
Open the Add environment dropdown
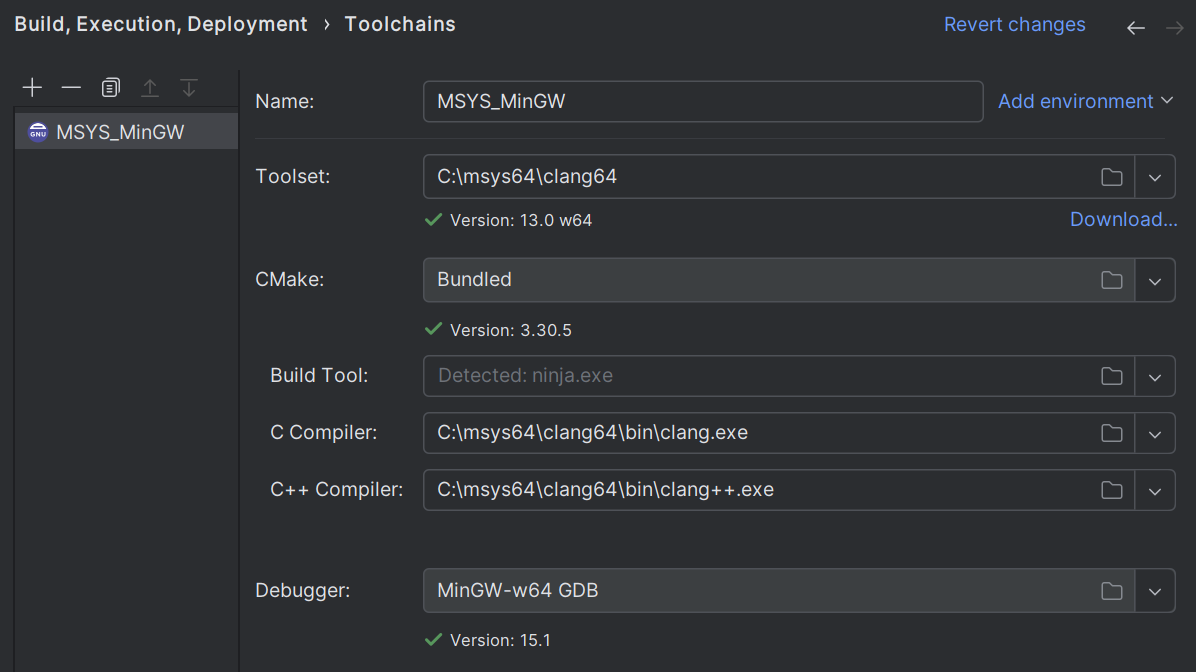(1085, 101)
